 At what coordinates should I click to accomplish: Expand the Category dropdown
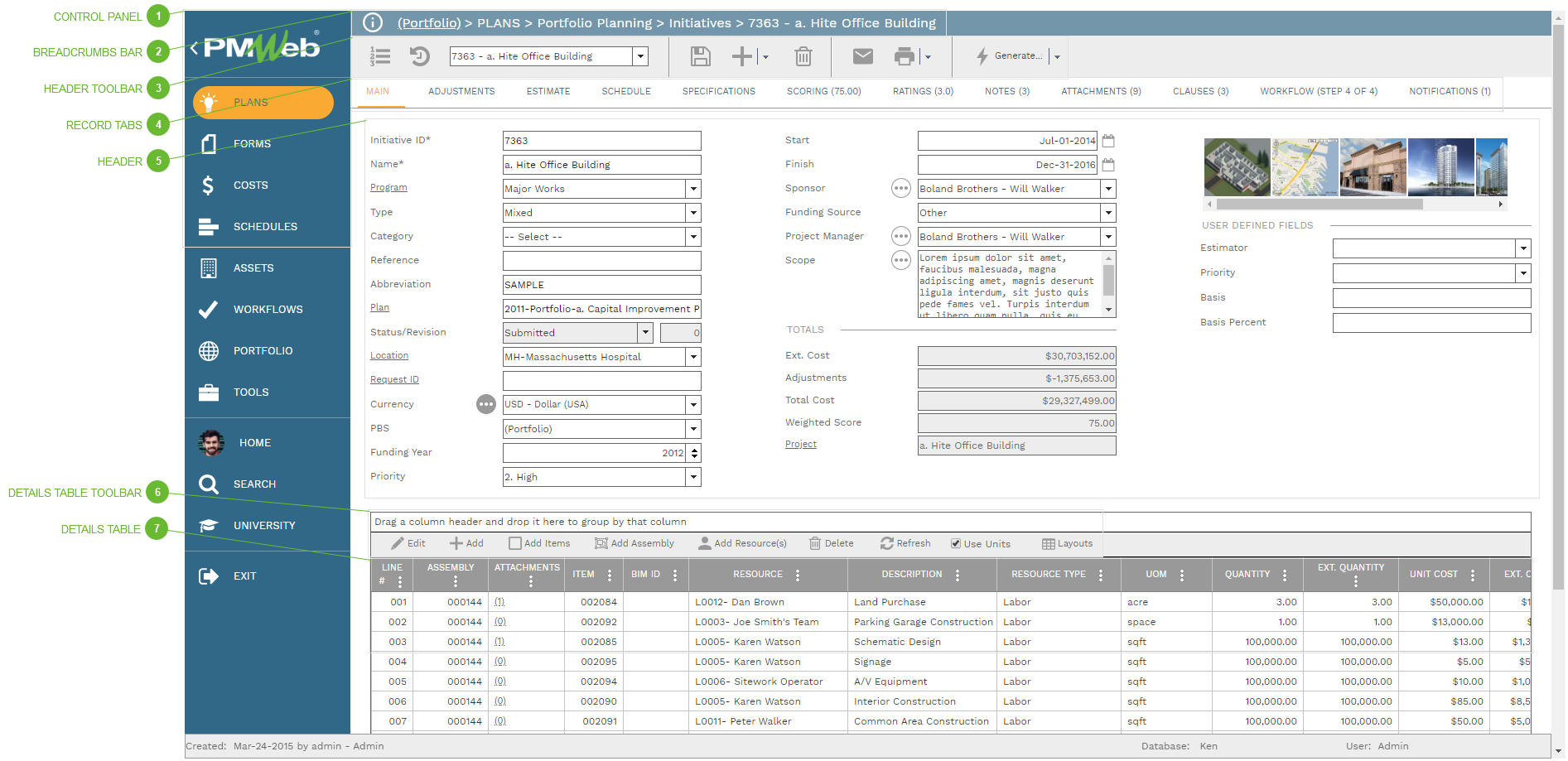coord(693,237)
